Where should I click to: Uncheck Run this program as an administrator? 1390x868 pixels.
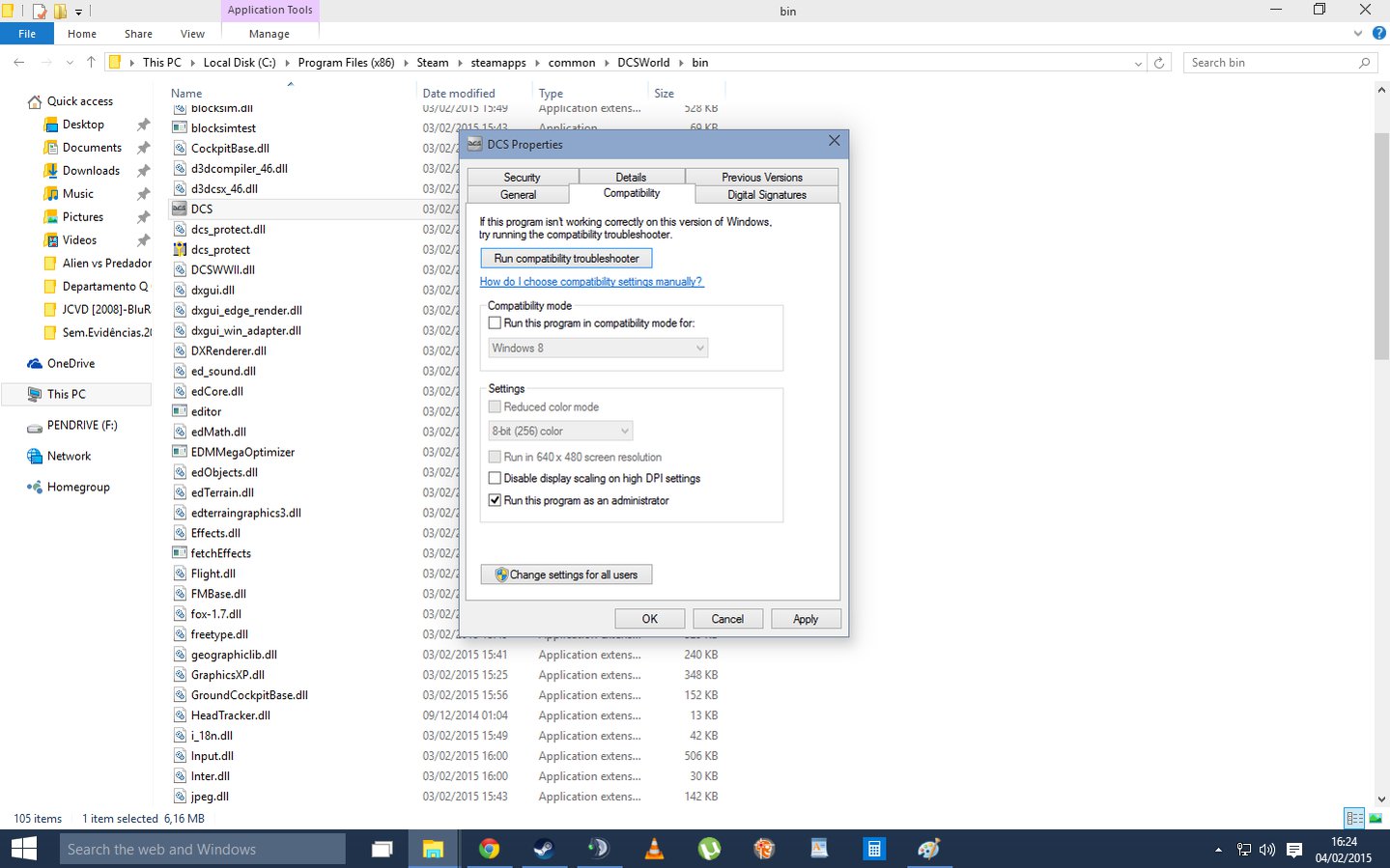(x=495, y=500)
